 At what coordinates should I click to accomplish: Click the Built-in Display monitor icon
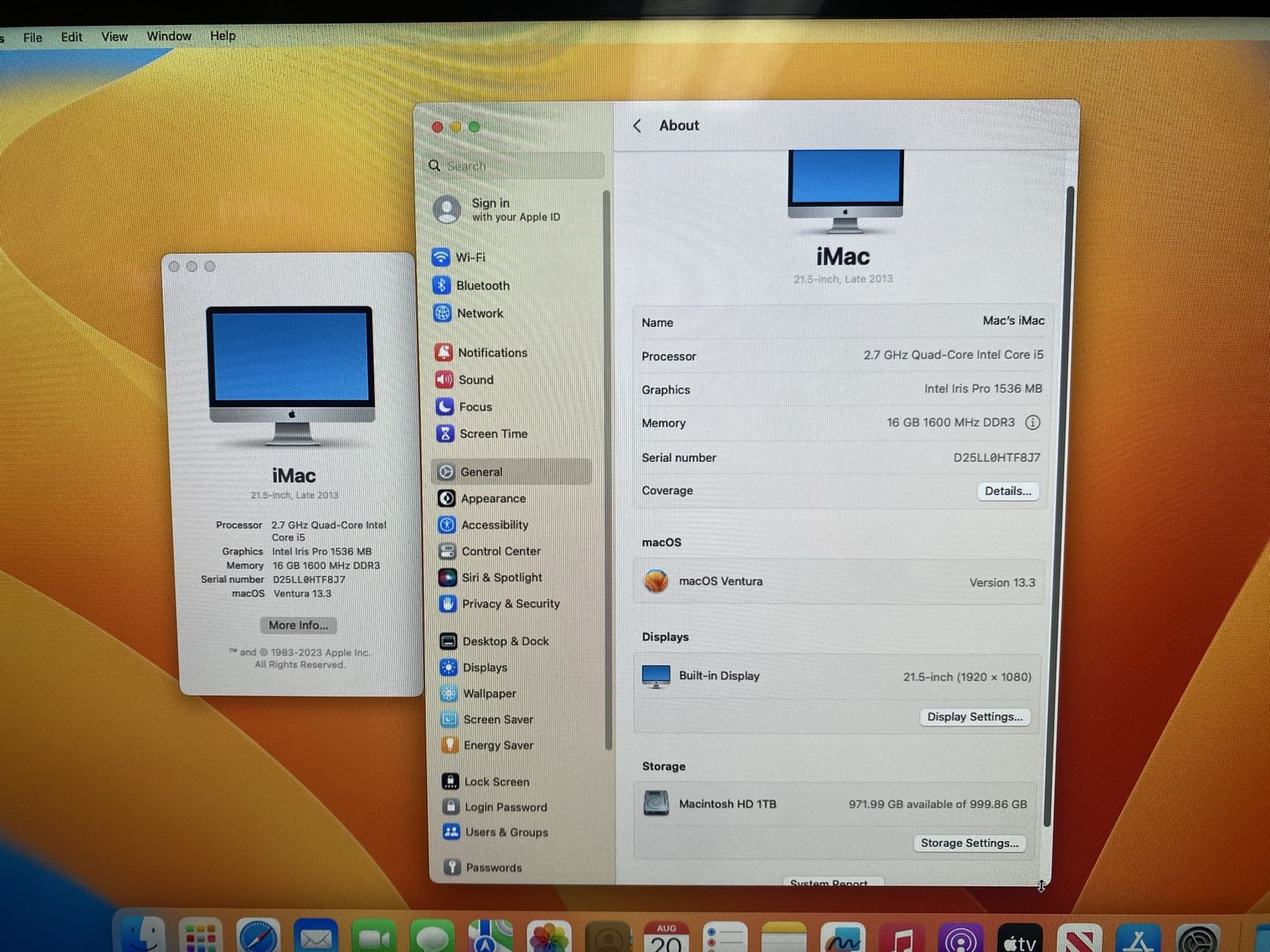656,676
